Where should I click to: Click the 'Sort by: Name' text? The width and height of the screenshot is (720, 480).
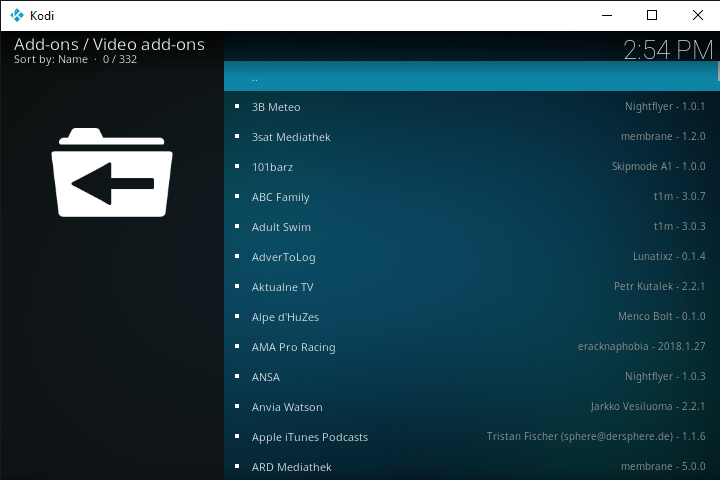click(x=51, y=59)
